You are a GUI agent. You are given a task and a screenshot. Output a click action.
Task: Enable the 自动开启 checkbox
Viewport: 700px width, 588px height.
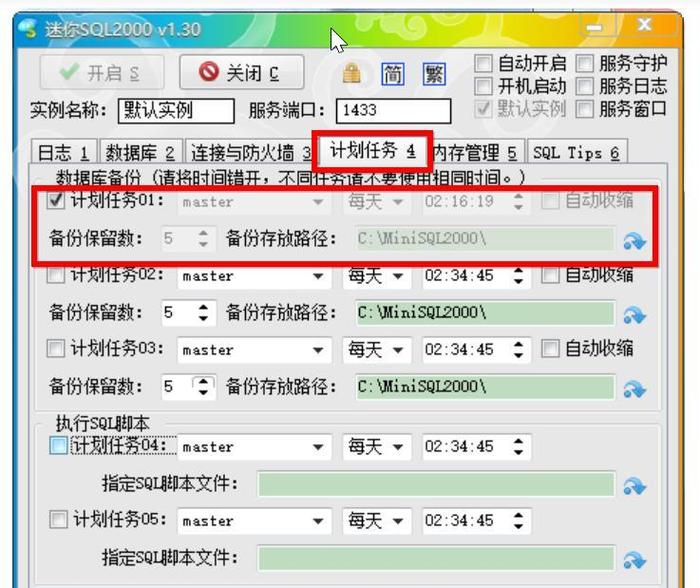[483, 63]
